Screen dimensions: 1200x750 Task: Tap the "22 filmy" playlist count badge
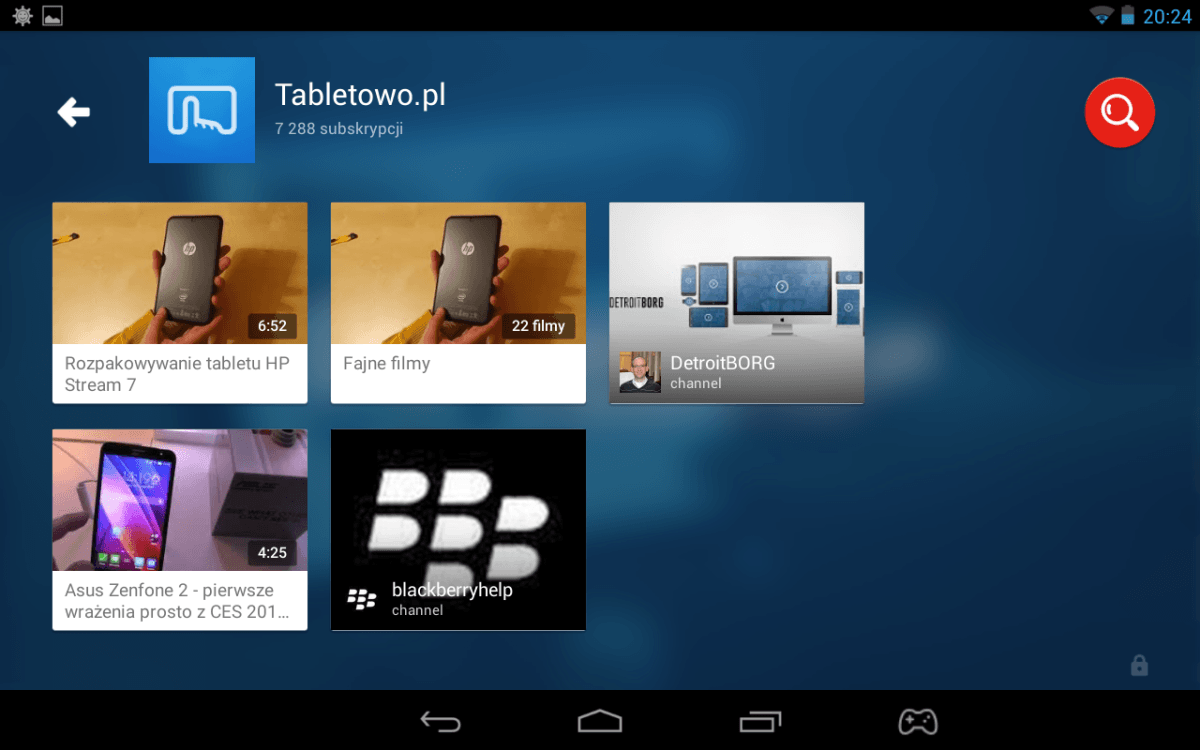[x=538, y=326]
